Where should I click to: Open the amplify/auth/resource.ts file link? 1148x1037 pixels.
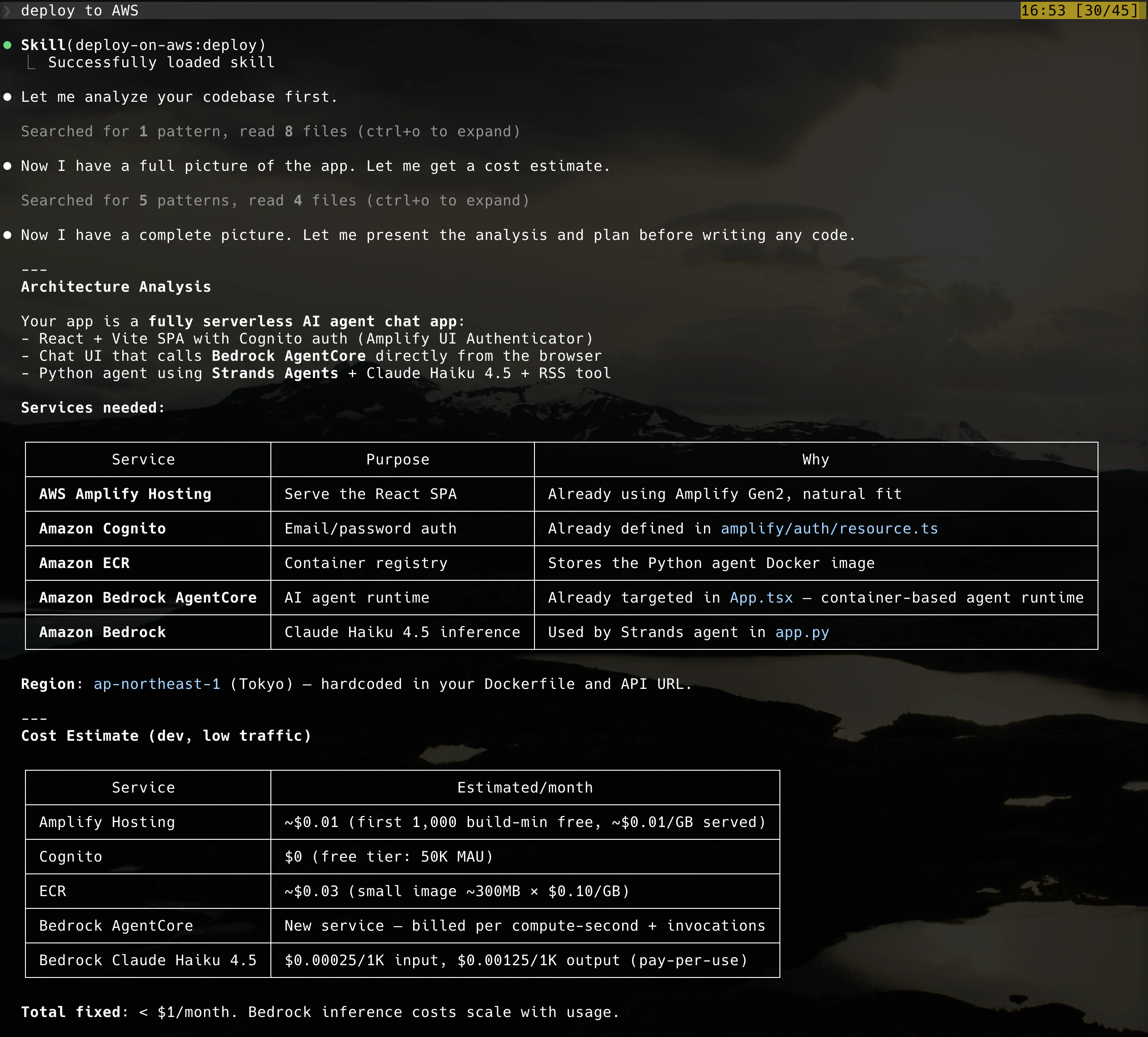coord(829,528)
